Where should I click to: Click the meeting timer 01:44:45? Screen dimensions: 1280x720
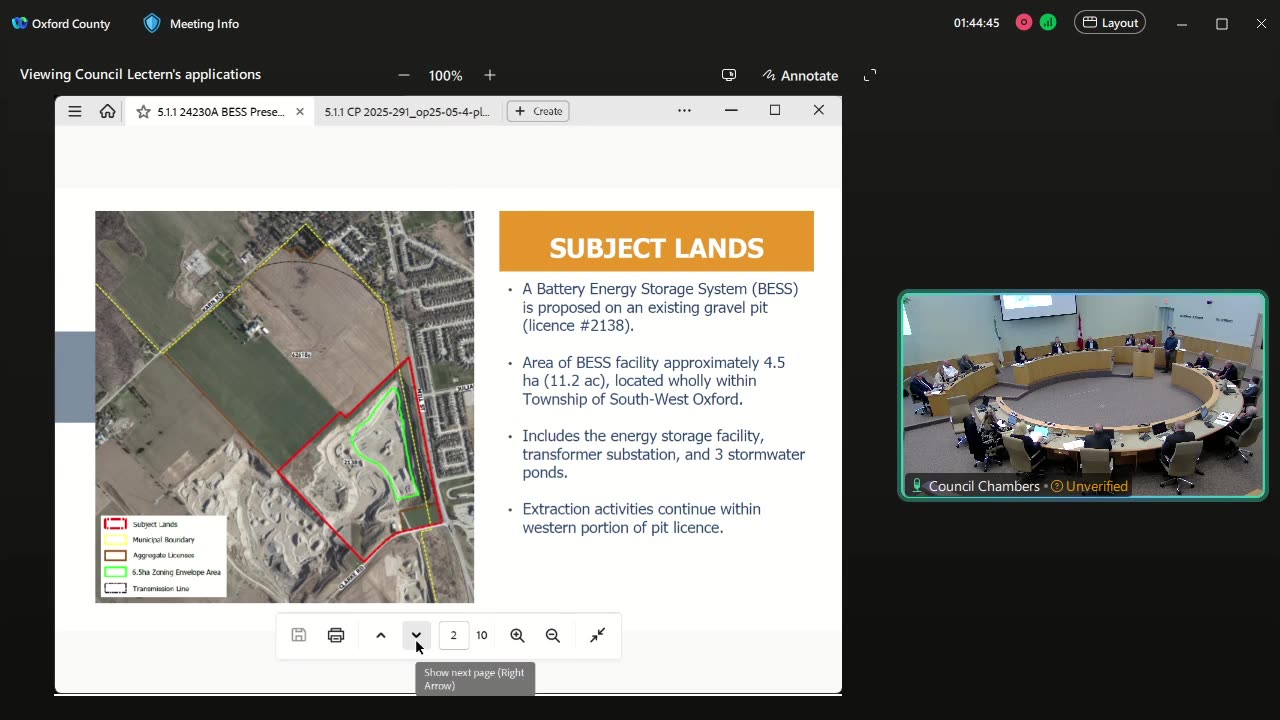(x=977, y=23)
